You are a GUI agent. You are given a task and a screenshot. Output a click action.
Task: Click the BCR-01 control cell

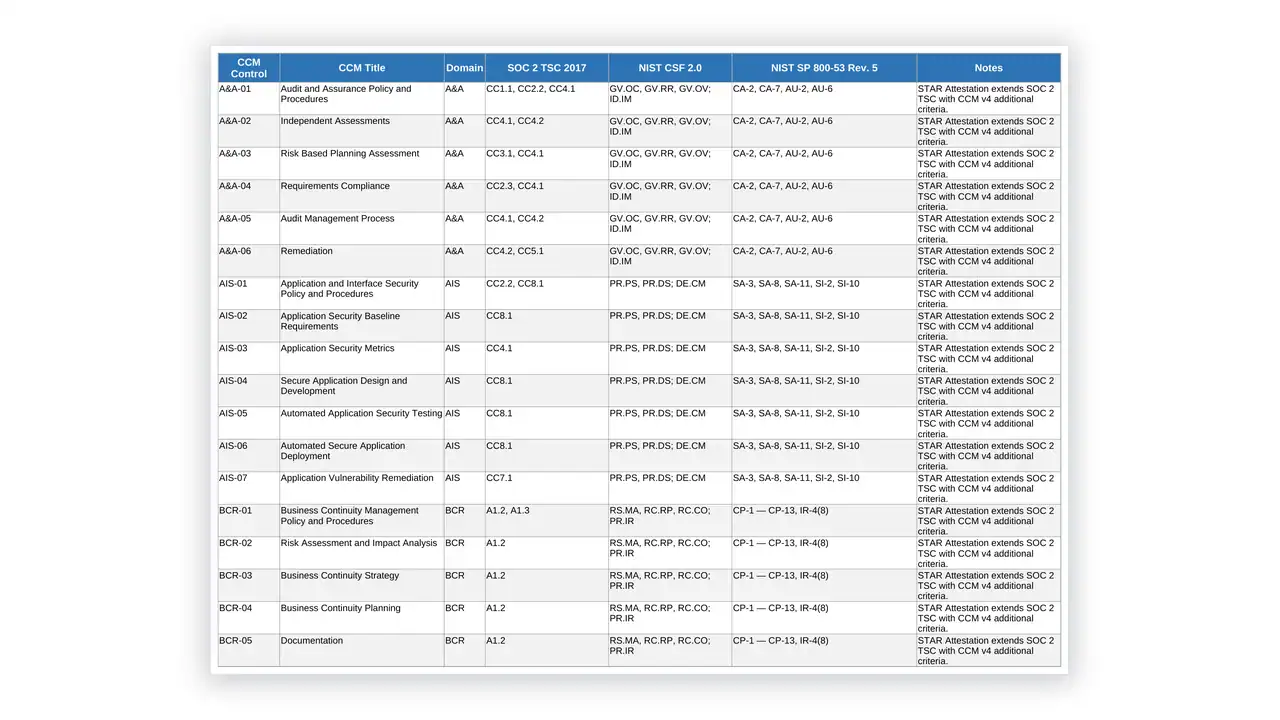[x=249, y=521]
